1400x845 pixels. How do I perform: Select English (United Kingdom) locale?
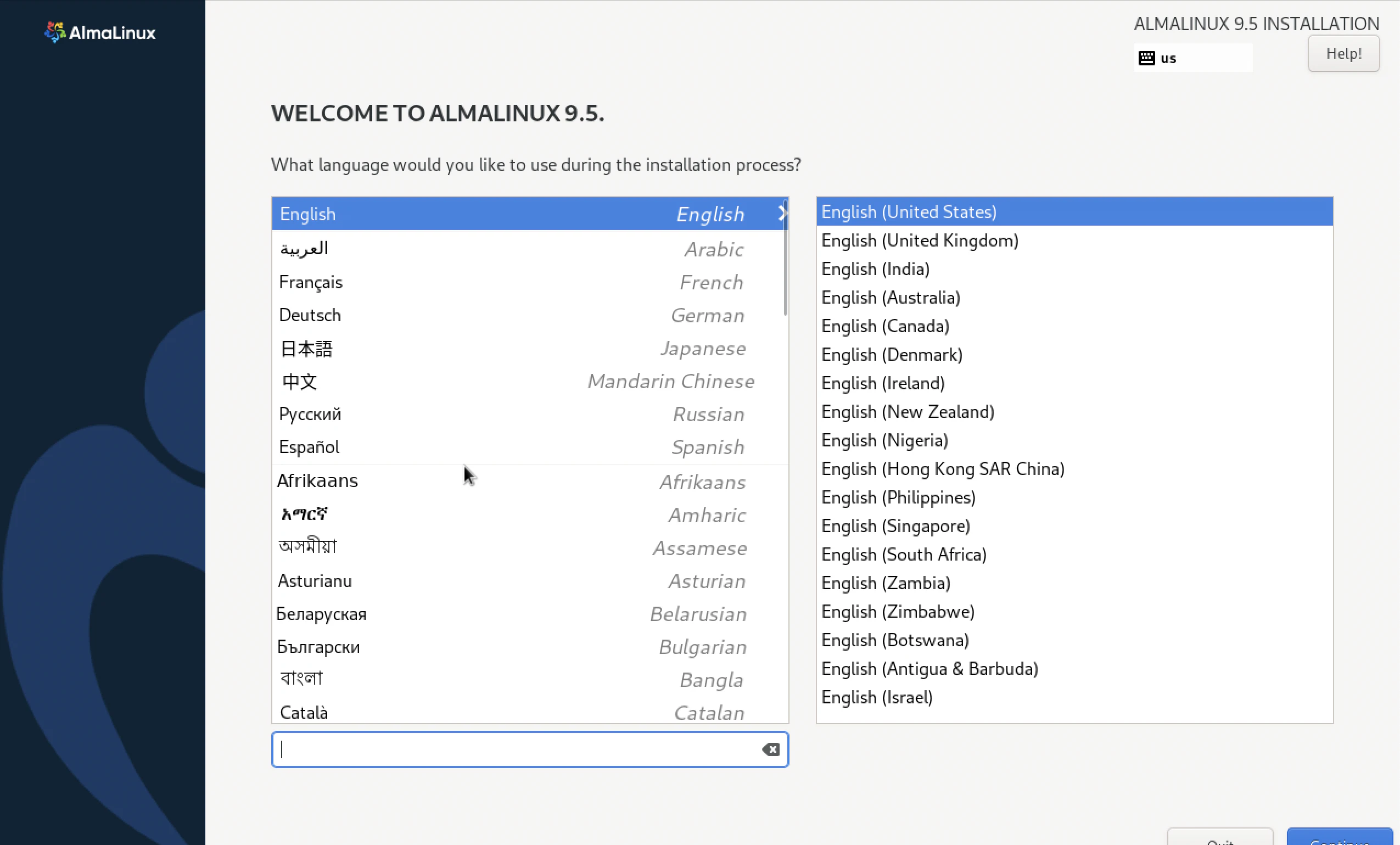tap(1074, 240)
